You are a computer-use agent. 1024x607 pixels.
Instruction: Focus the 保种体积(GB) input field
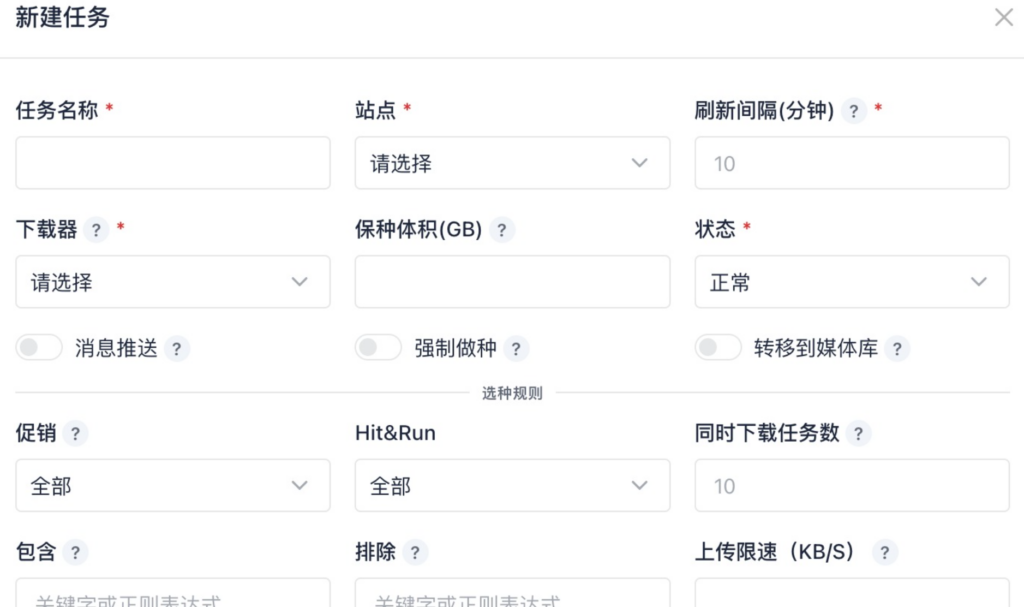512,282
